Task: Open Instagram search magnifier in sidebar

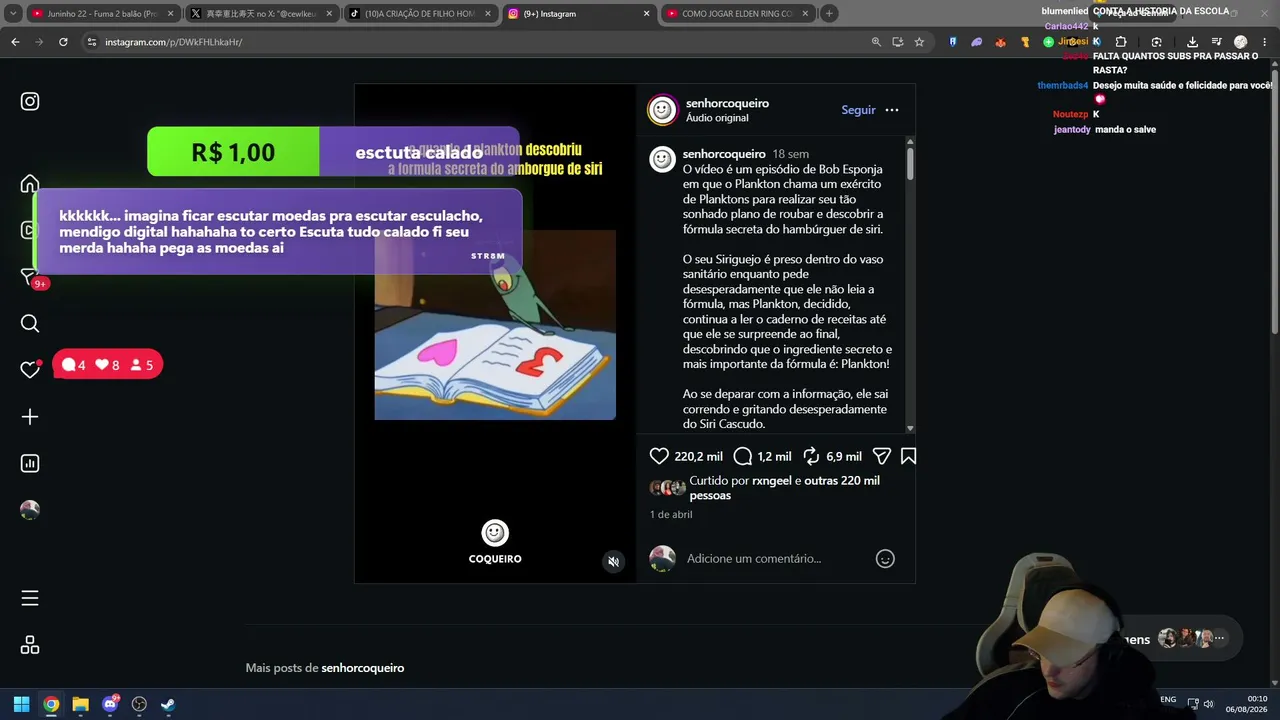Action: click(30, 323)
